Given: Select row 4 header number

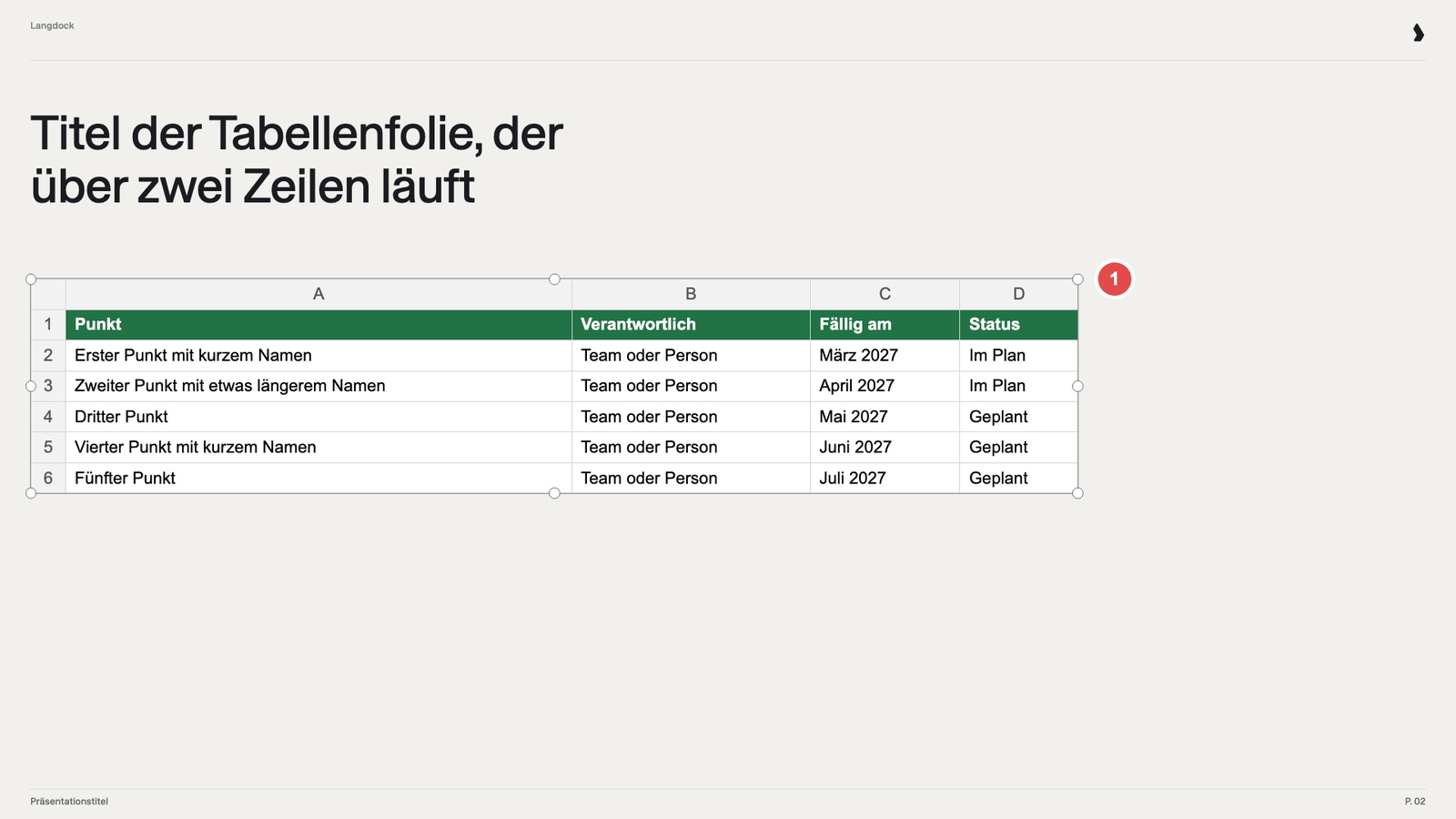Looking at the screenshot, I should tap(48, 417).
